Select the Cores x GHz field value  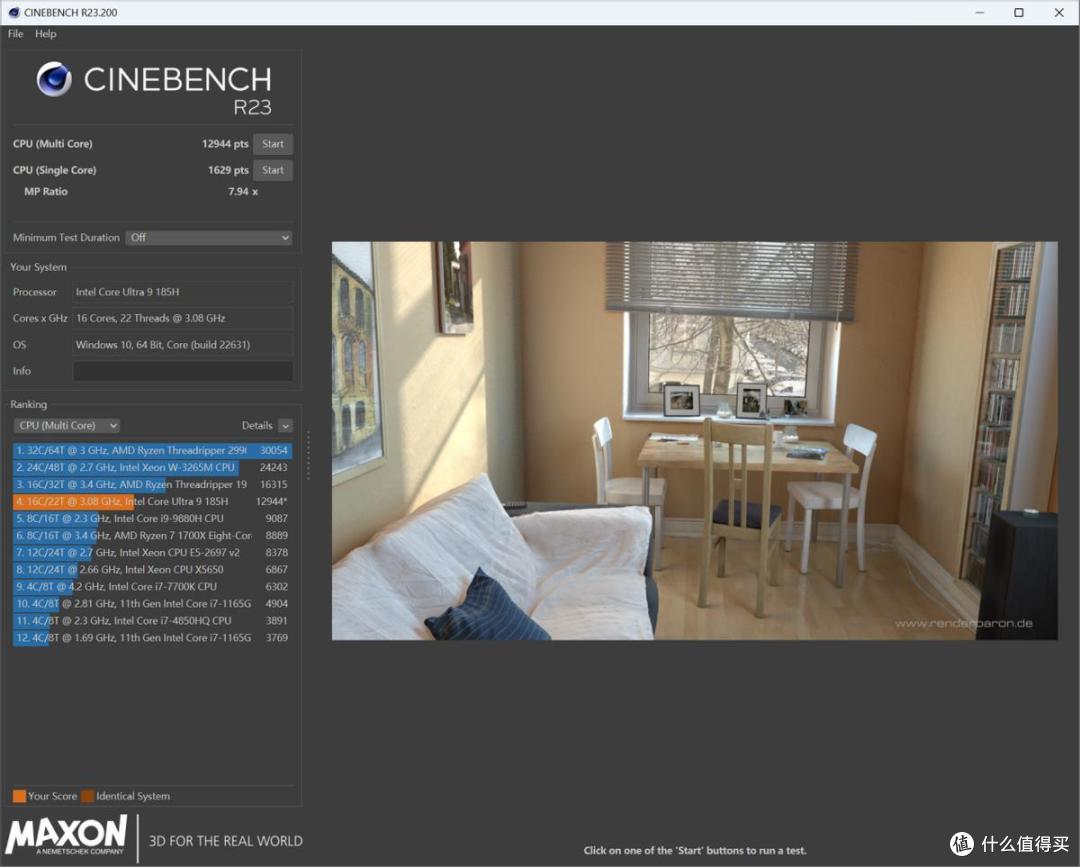tap(183, 318)
